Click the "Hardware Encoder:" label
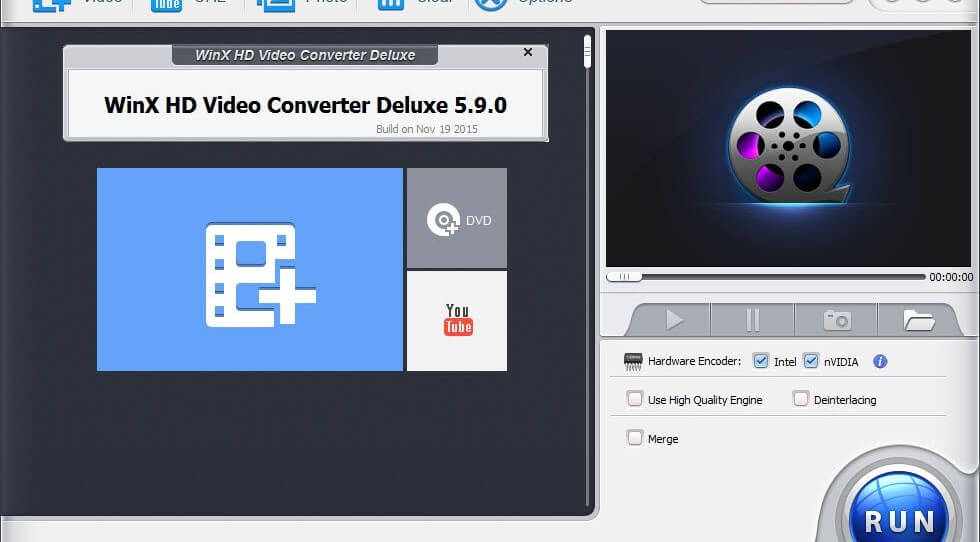 (x=694, y=361)
